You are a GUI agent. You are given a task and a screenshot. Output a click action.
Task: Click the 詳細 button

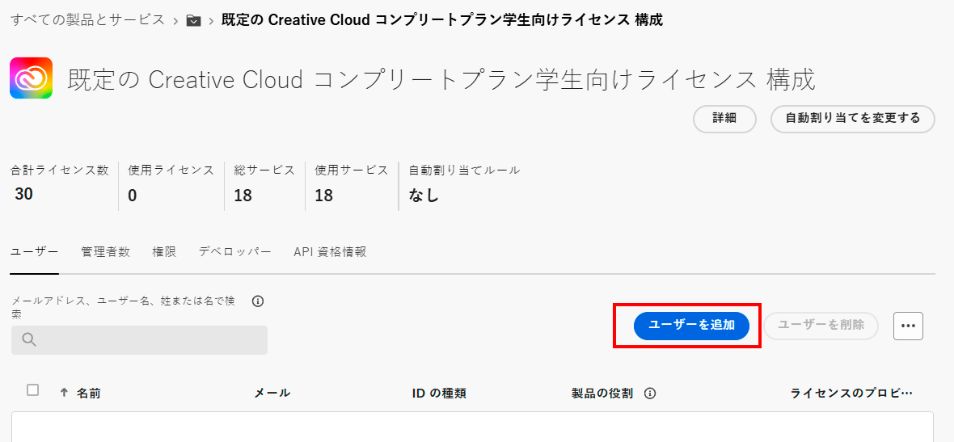click(x=724, y=118)
